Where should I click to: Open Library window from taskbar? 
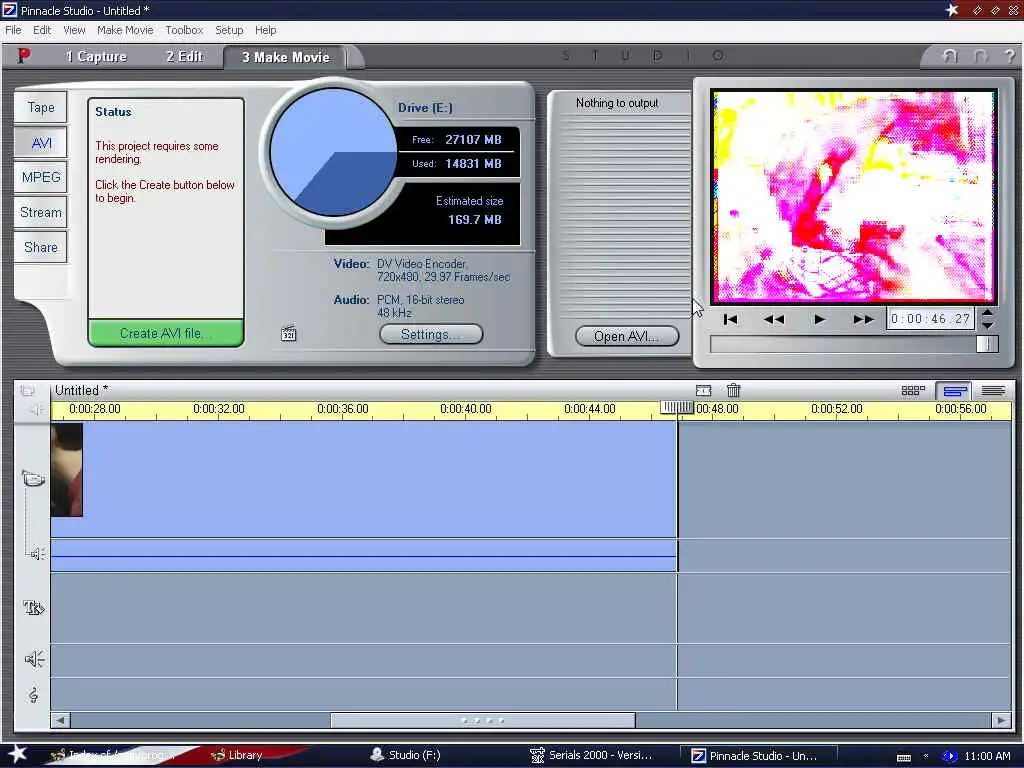[x=237, y=755]
